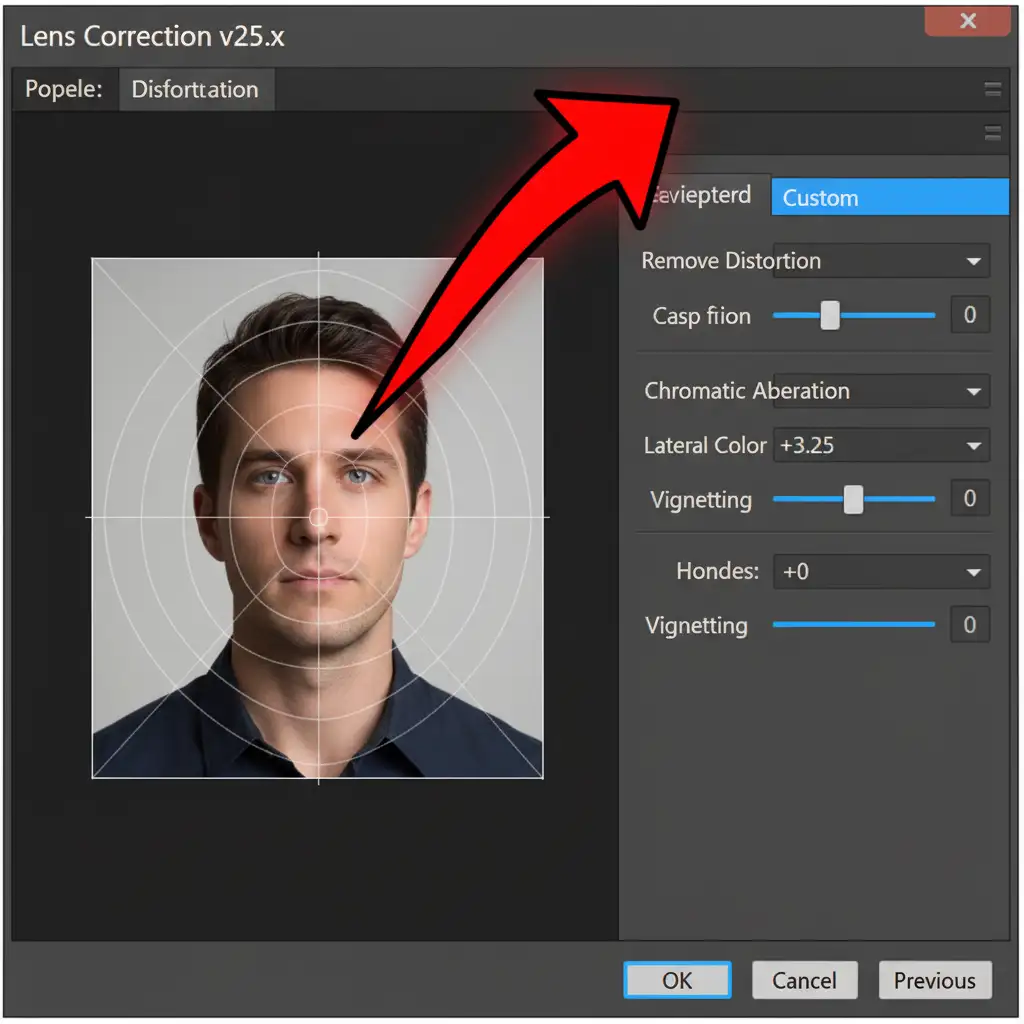Image resolution: width=1024 pixels, height=1024 pixels.
Task: Click the center point of preview grid
Action: coord(318,517)
